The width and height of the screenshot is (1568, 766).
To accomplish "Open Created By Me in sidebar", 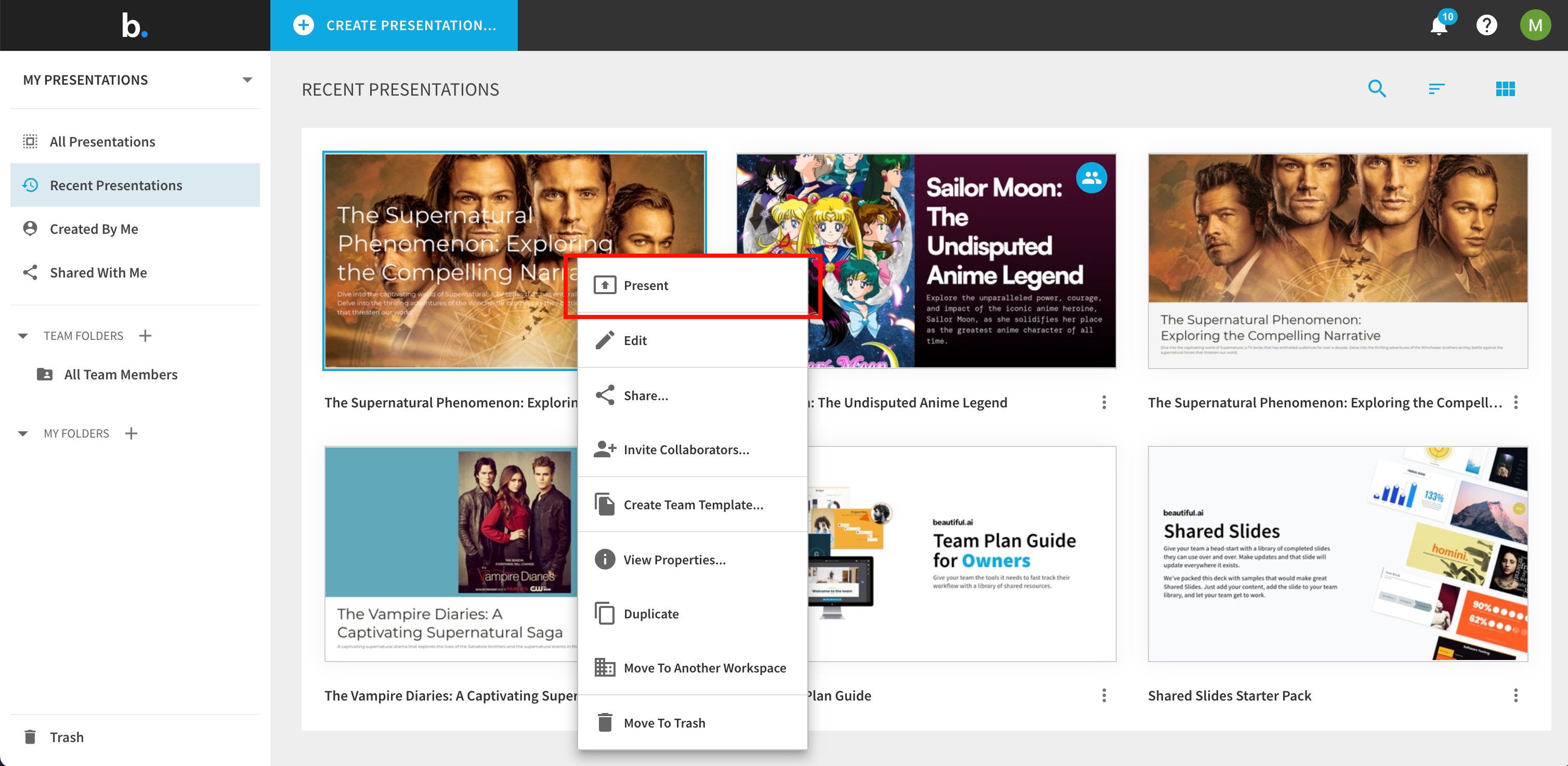I will tap(135, 229).
